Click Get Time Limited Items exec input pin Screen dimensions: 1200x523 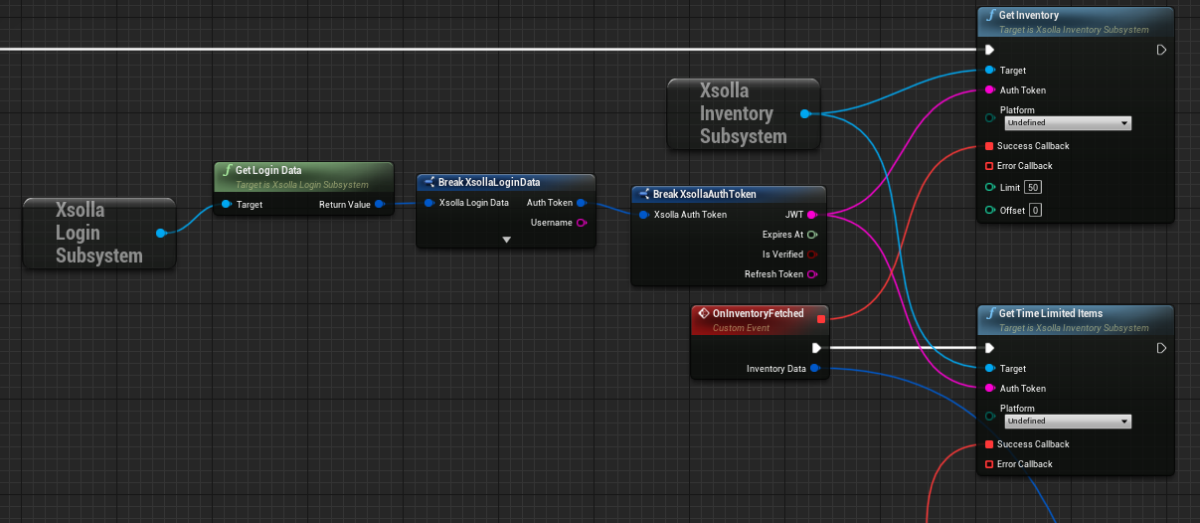coord(989,348)
